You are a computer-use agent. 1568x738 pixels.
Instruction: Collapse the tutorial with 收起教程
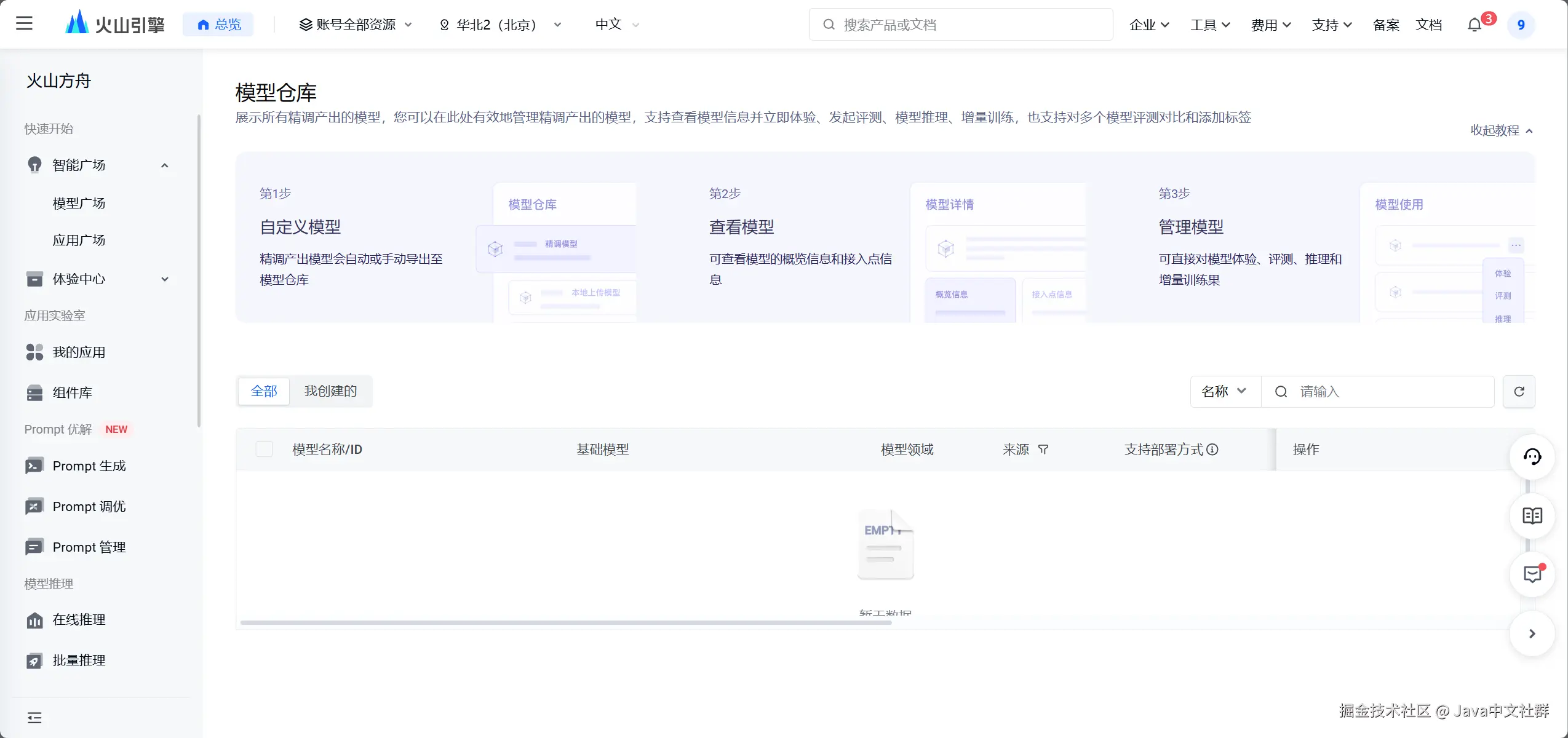(1502, 130)
